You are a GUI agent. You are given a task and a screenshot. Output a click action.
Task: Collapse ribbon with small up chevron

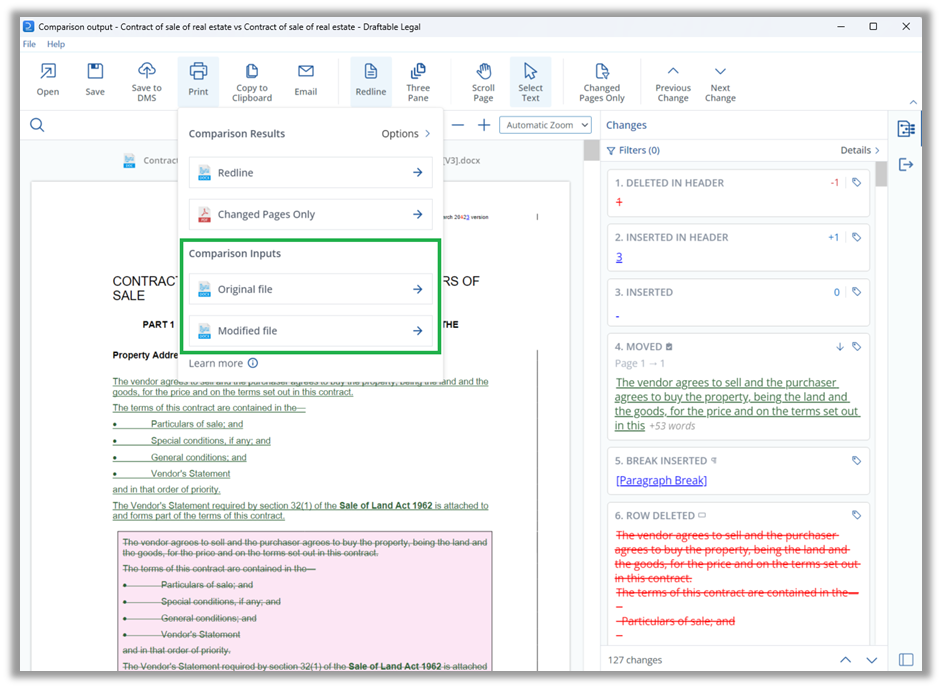tap(913, 102)
